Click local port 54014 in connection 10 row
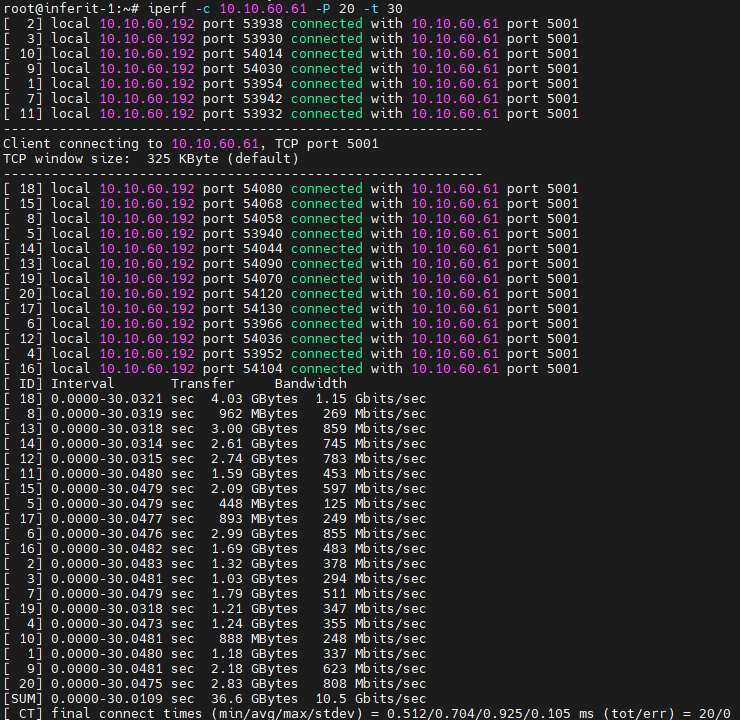Viewport: 740px width, 720px height. click(x=263, y=54)
